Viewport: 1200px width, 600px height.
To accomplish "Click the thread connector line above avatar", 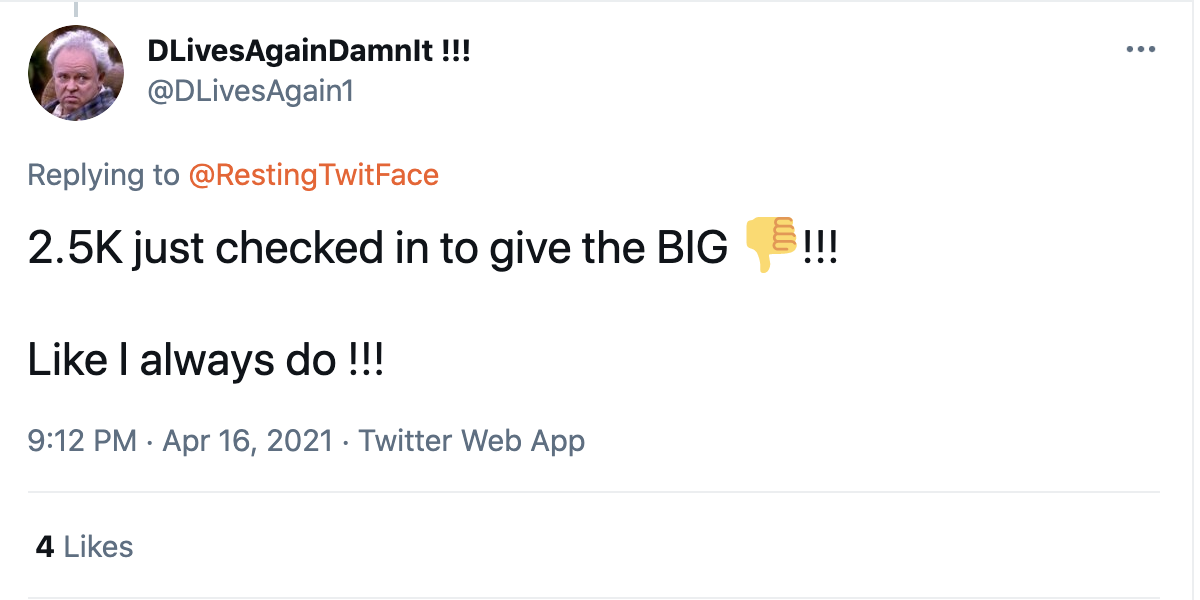I will (76, 8).
